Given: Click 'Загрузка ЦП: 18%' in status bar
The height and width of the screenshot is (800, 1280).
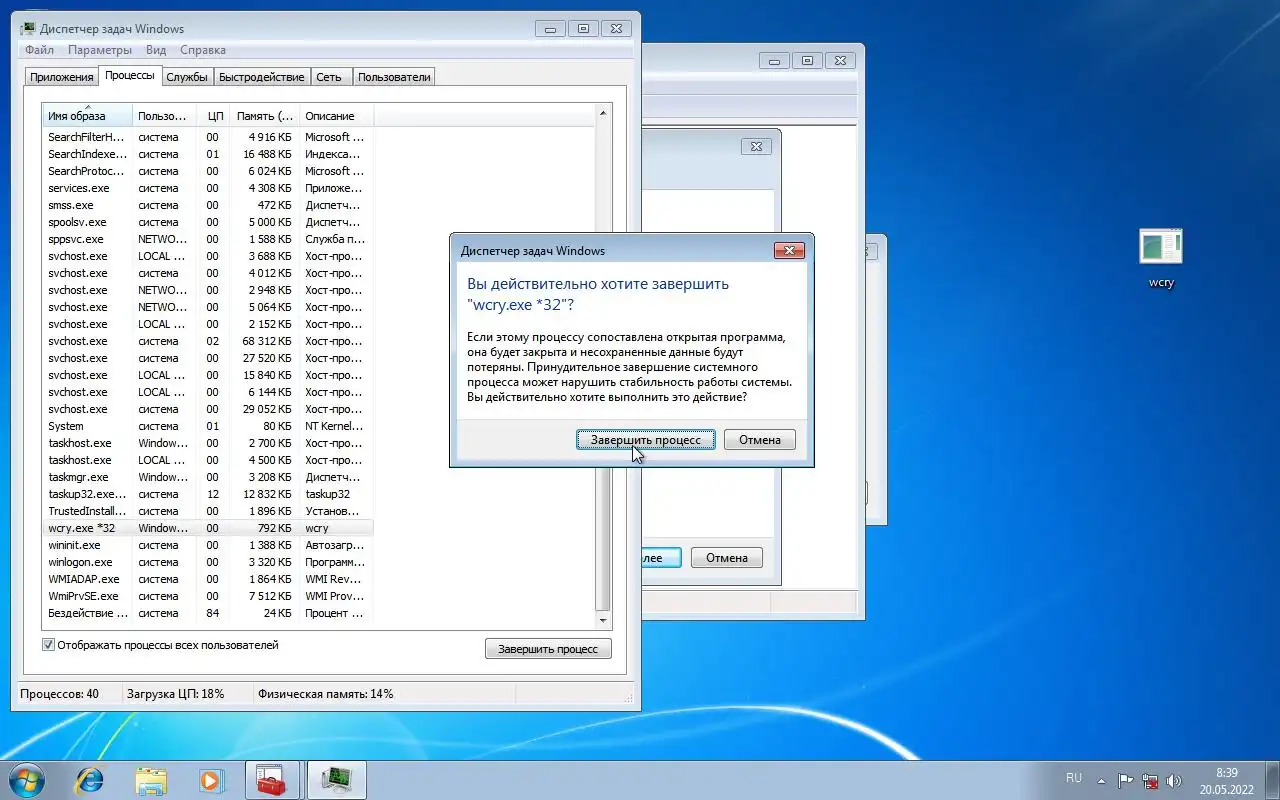Looking at the screenshot, I should [x=175, y=693].
